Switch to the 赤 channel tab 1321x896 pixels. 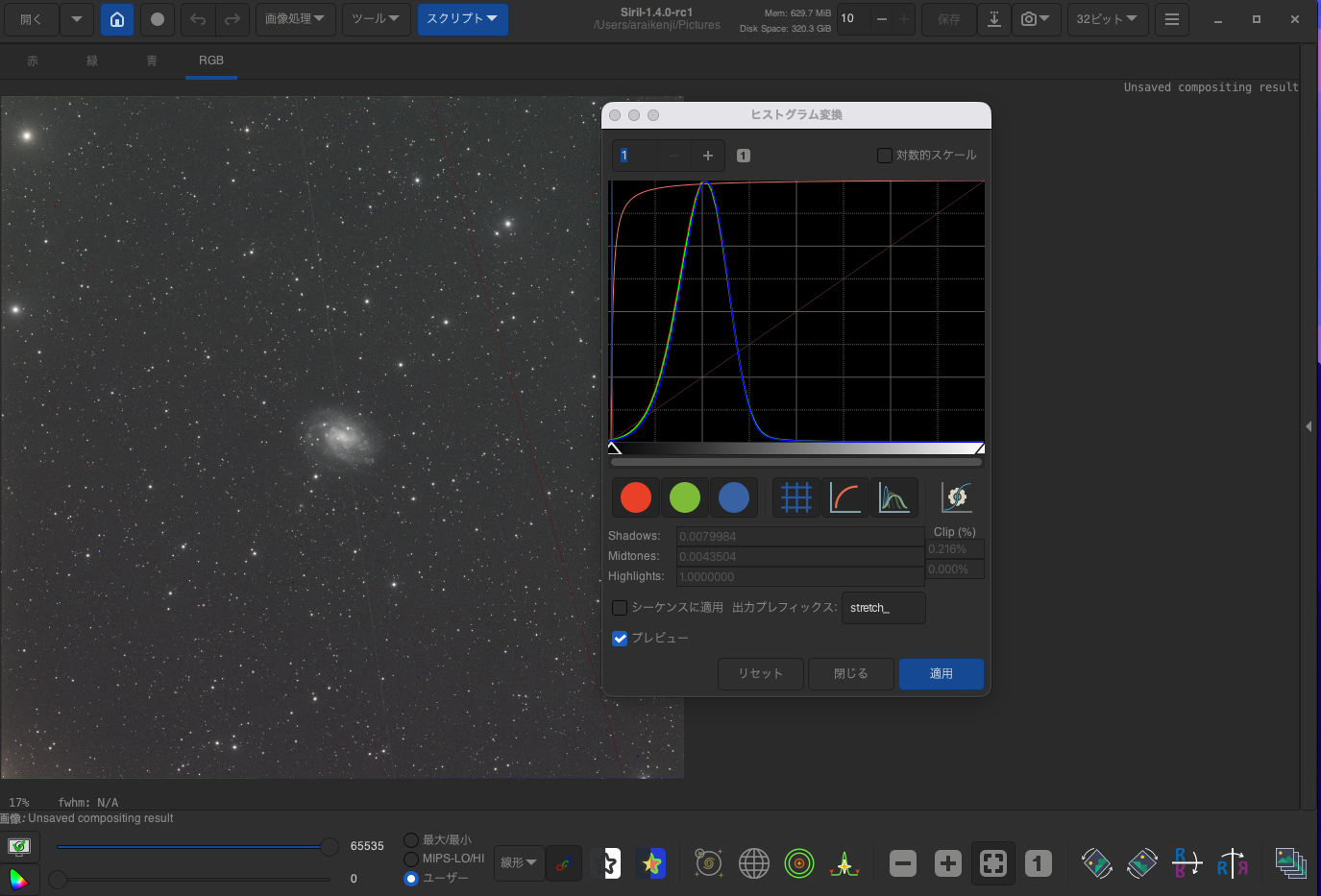33,61
